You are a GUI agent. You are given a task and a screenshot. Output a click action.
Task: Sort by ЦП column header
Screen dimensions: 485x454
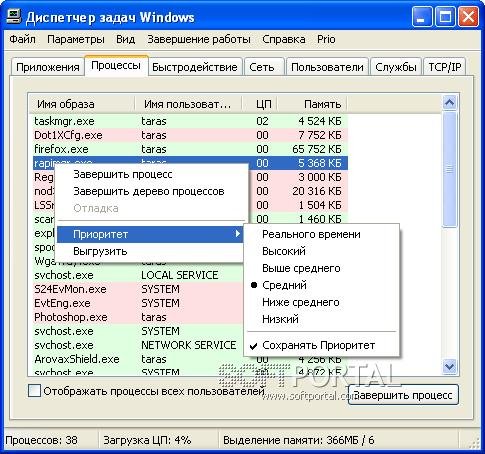260,104
